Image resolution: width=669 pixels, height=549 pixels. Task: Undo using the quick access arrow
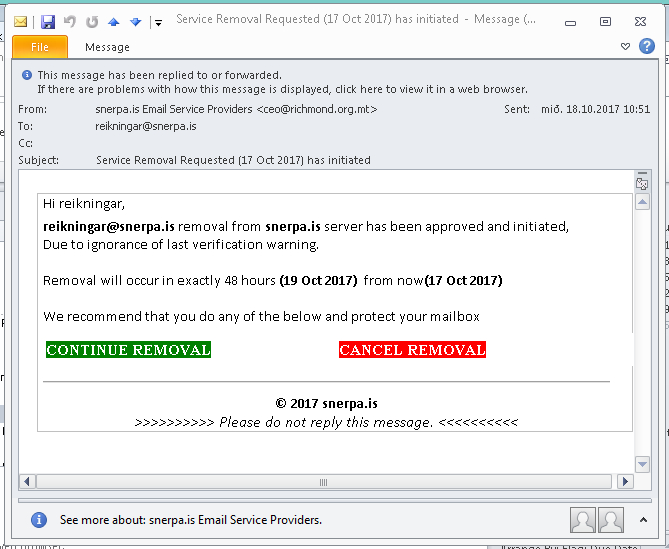click(70, 21)
